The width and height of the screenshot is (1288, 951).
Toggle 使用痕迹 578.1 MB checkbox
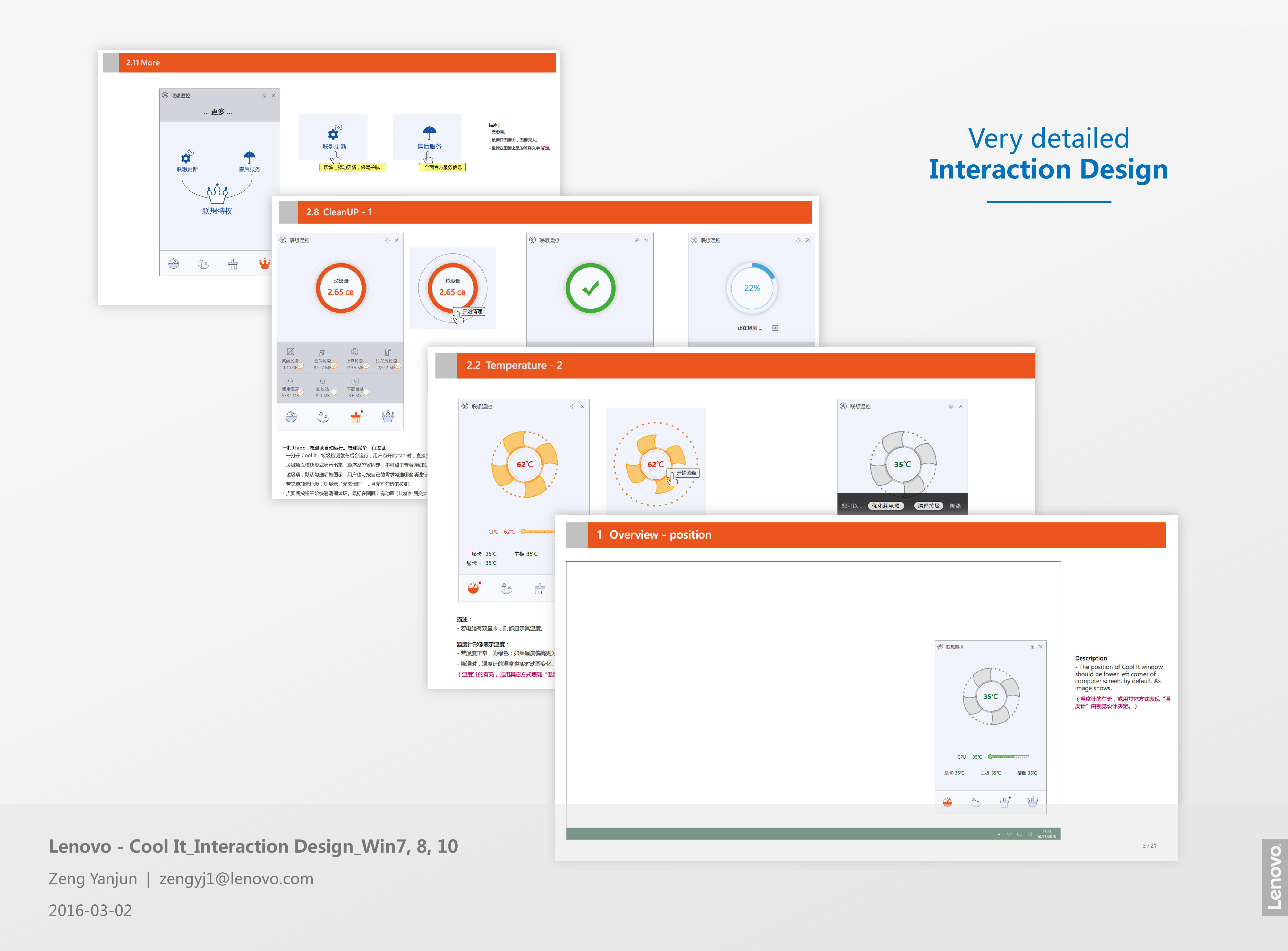pos(300,392)
